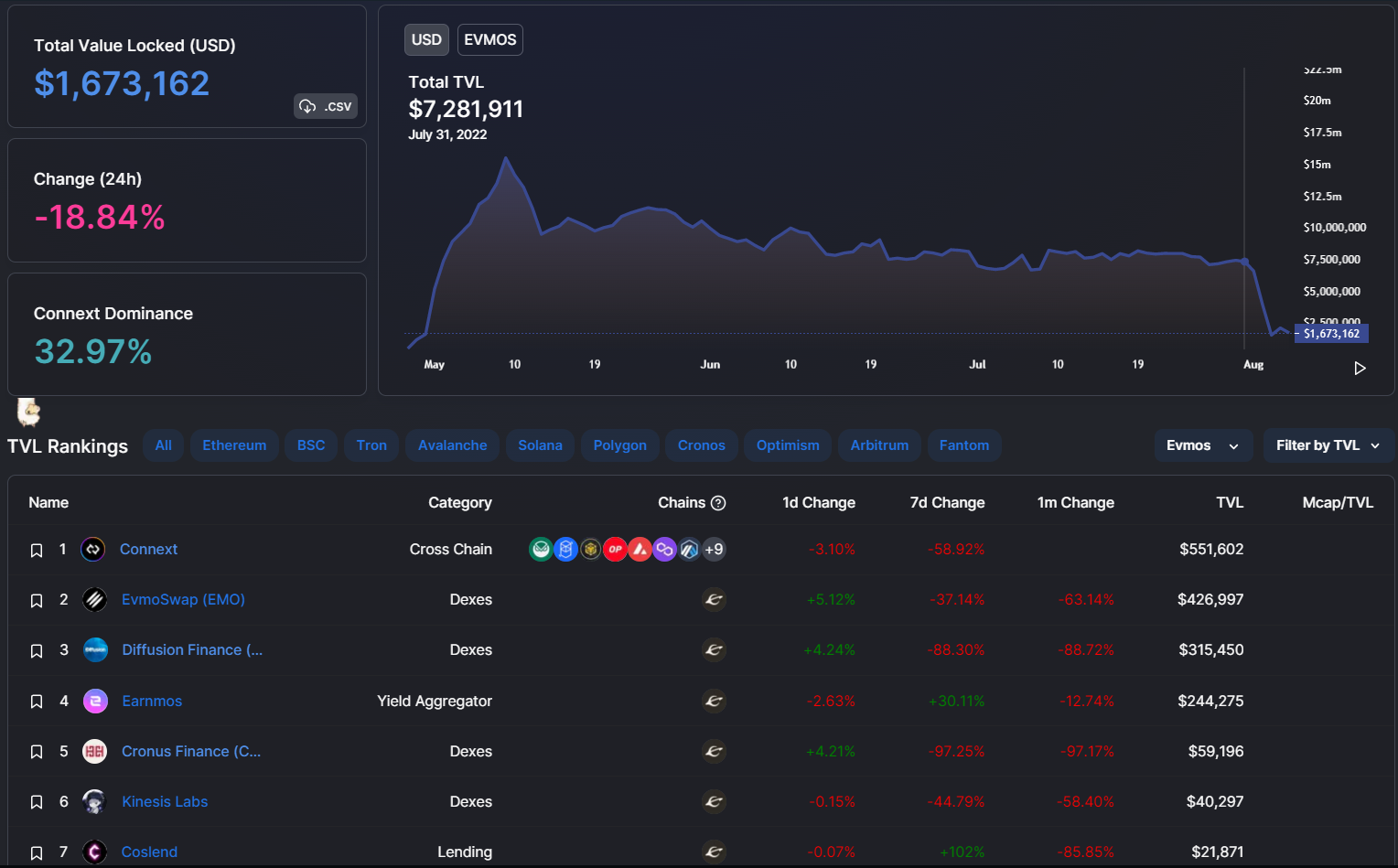Select the Solana chain tab
Screen dimensions: 1398x868
(x=541, y=445)
